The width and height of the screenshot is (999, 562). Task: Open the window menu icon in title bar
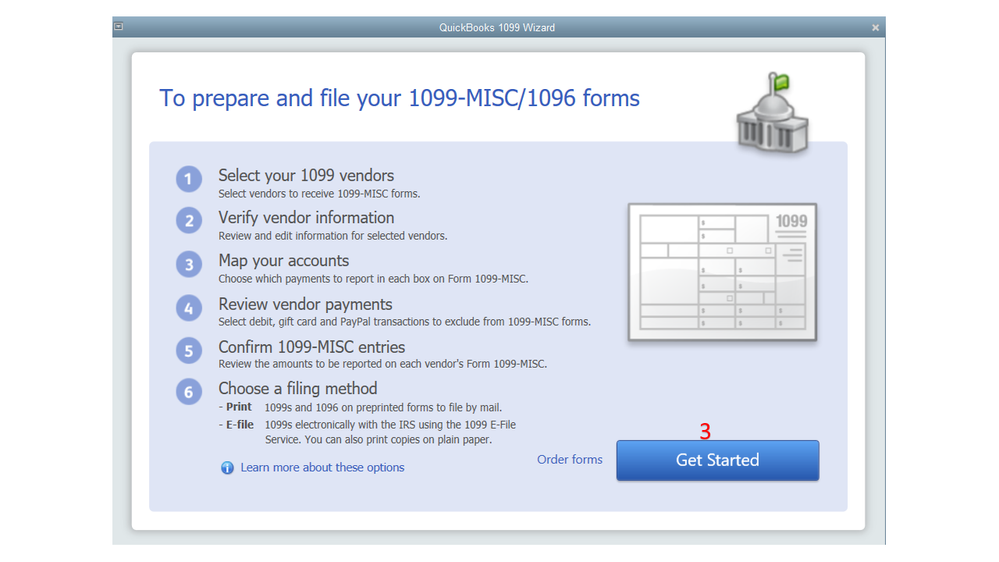pyautogui.click(x=119, y=27)
